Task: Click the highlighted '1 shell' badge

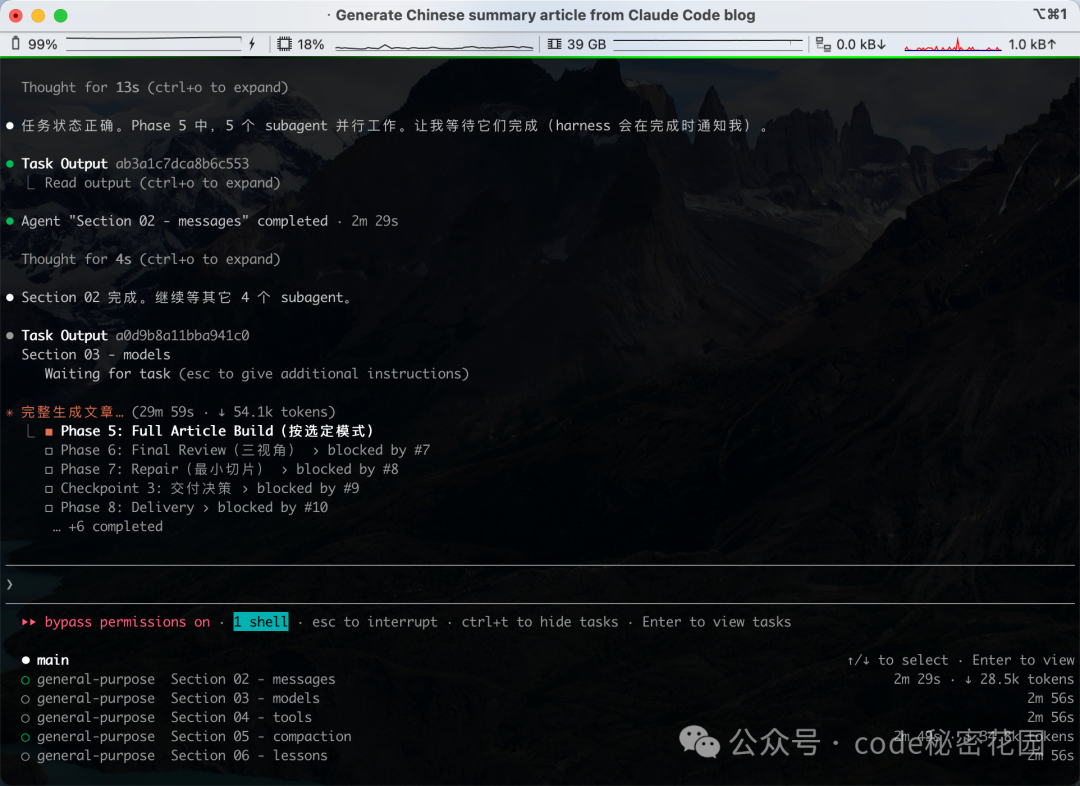Action: (261, 622)
